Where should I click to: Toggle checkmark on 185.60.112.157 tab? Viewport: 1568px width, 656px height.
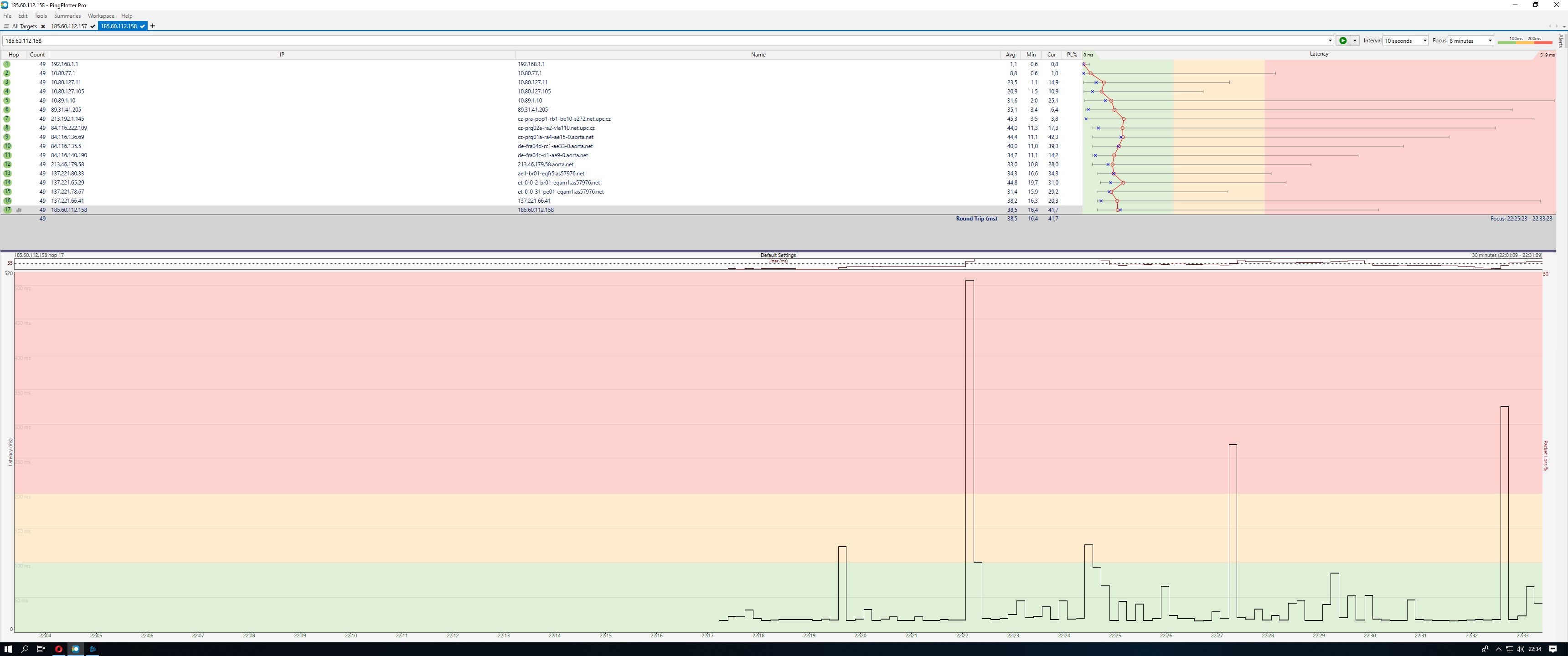point(93,27)
